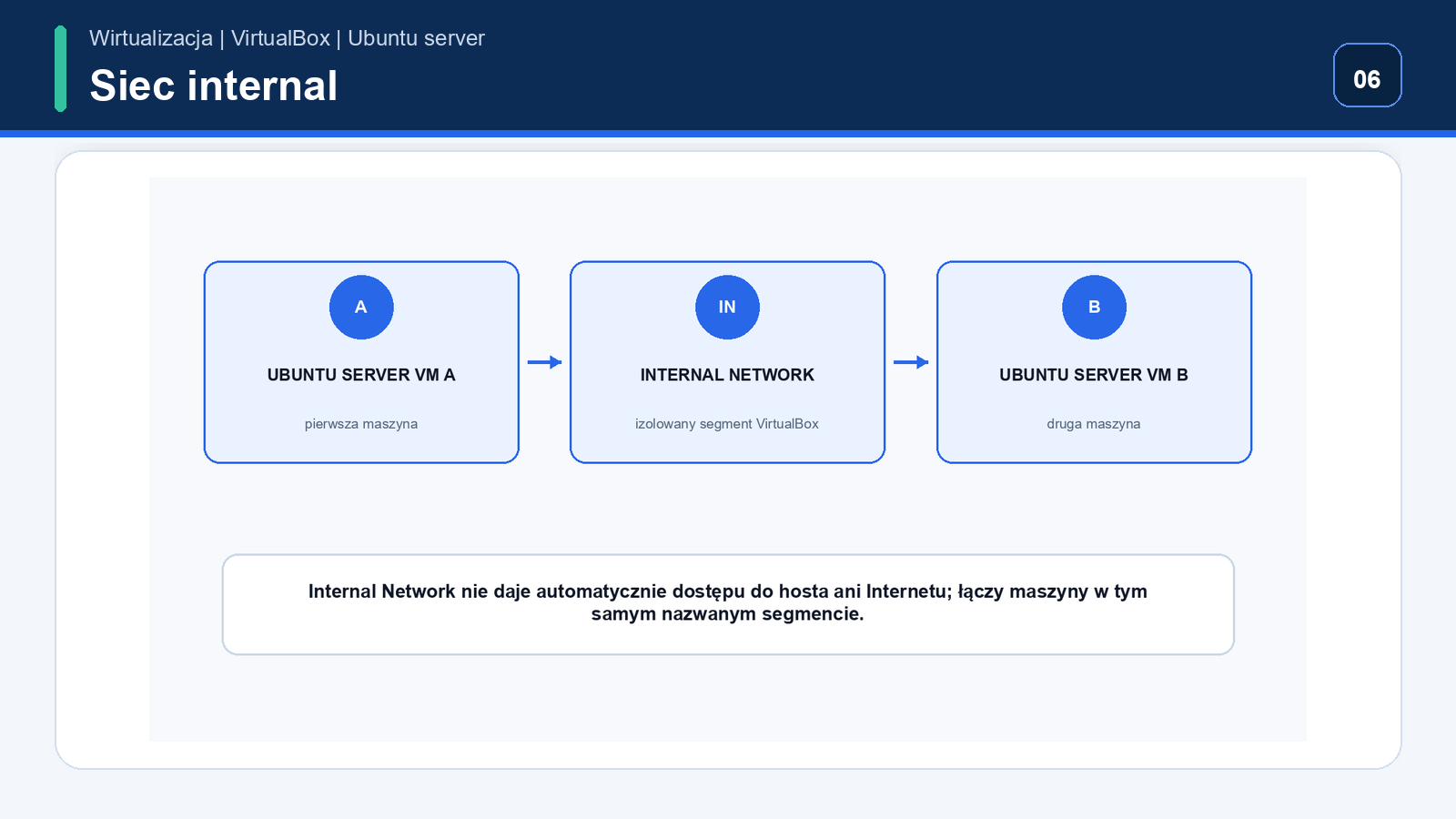Click the breadcrumb 'Wirtualizacja | VirtualBox | Ubuntu server'
The height and width of the screenshot is (819, 1456).
287,38
